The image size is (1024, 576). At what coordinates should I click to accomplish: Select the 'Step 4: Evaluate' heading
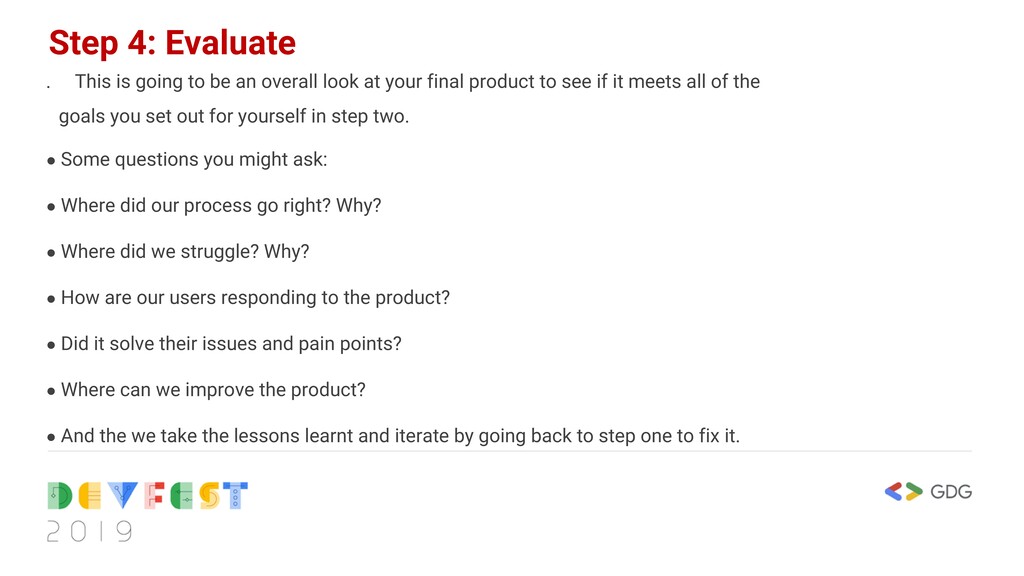[172, 43]
